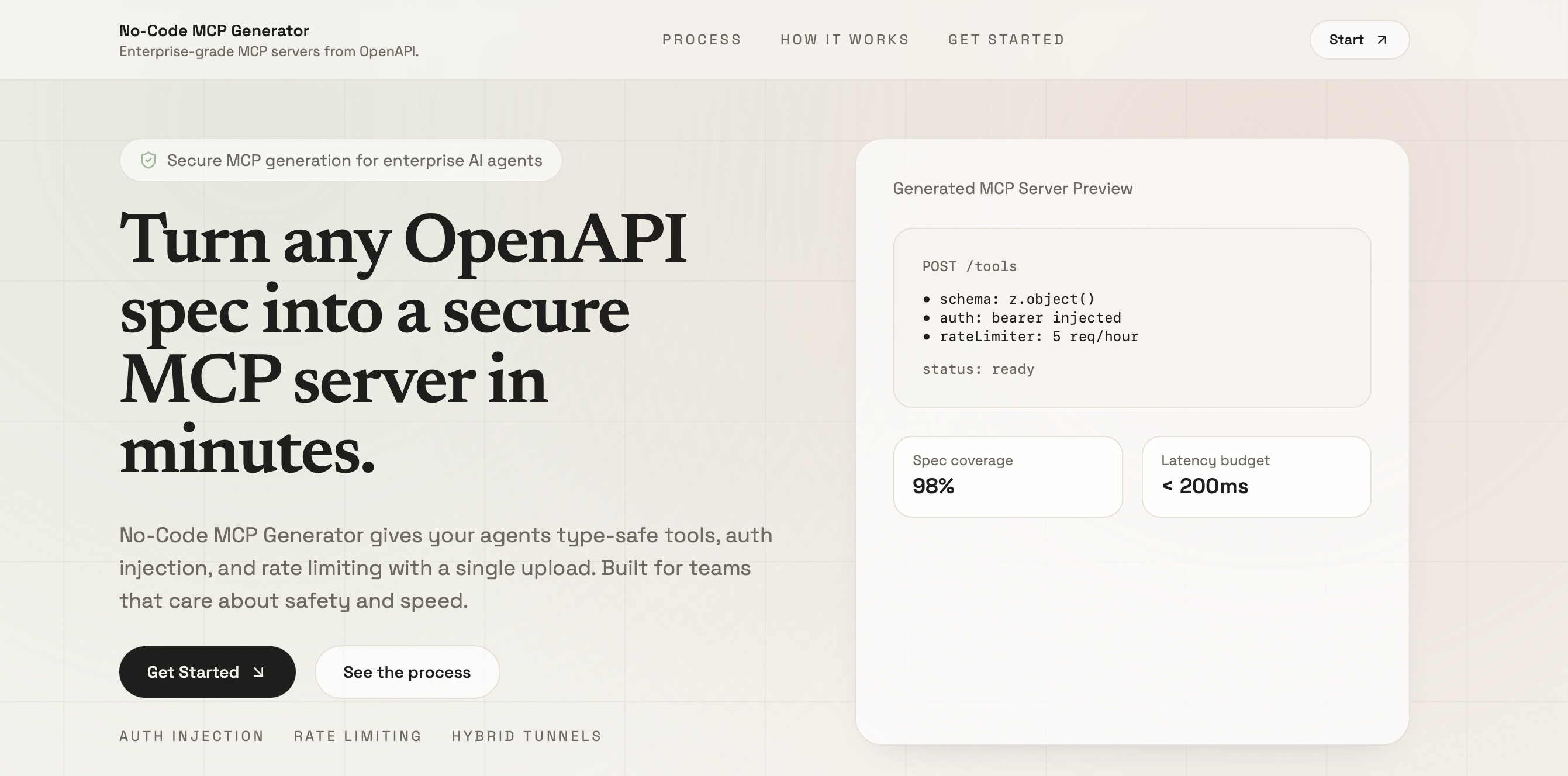Image resolution: width=1568 pixels, height=776 pixels.
Task: Go to How It Works section
Action: pos(844,40)
